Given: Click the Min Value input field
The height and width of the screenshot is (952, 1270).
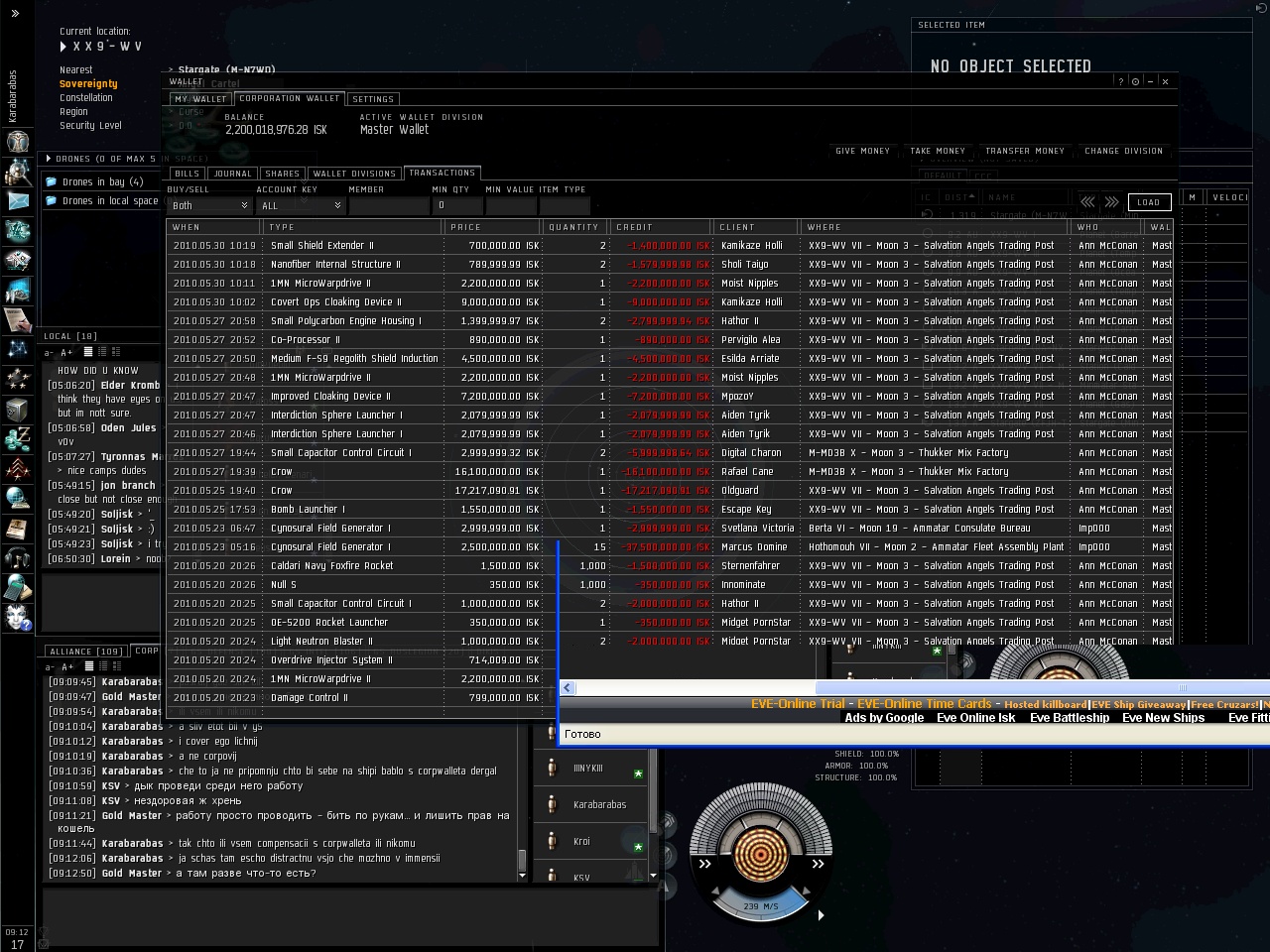Looking at the screenshot, I should (x=511, y=205).
